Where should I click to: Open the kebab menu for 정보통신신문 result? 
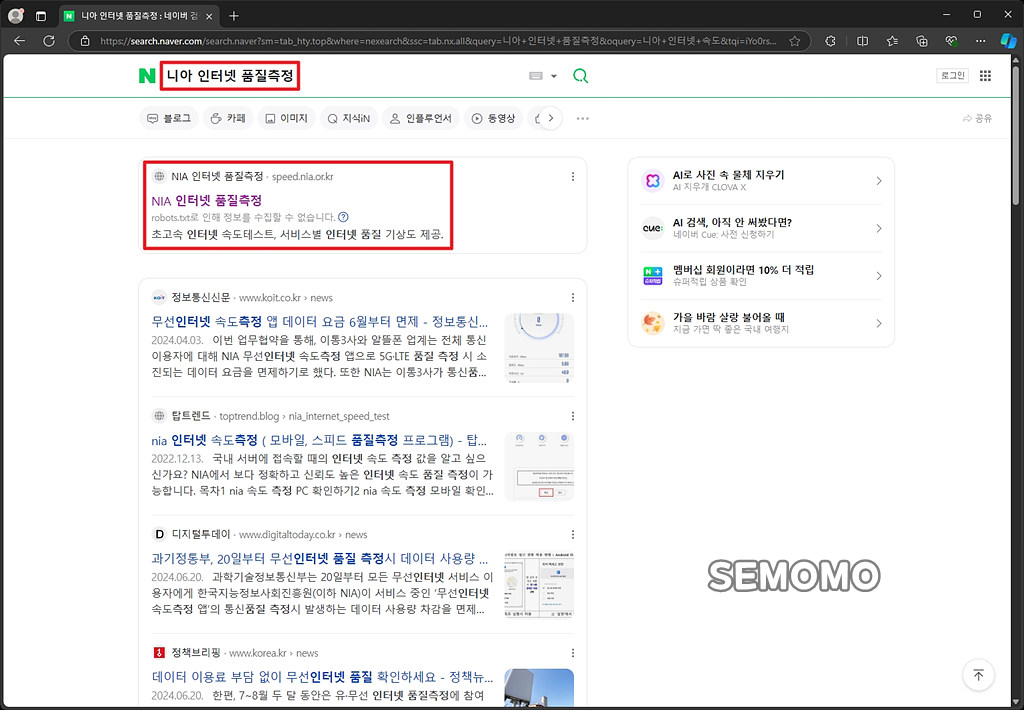[x=573, y=298]
